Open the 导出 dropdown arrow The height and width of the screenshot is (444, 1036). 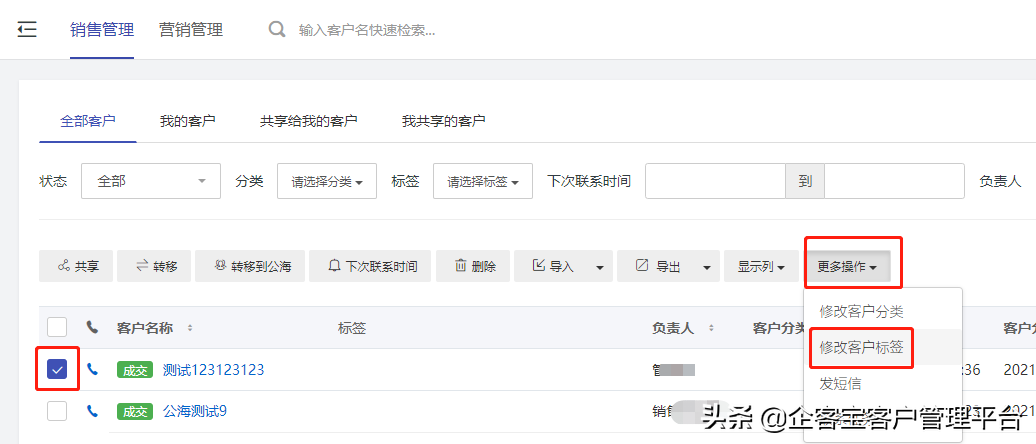click(x=707, y=268)
